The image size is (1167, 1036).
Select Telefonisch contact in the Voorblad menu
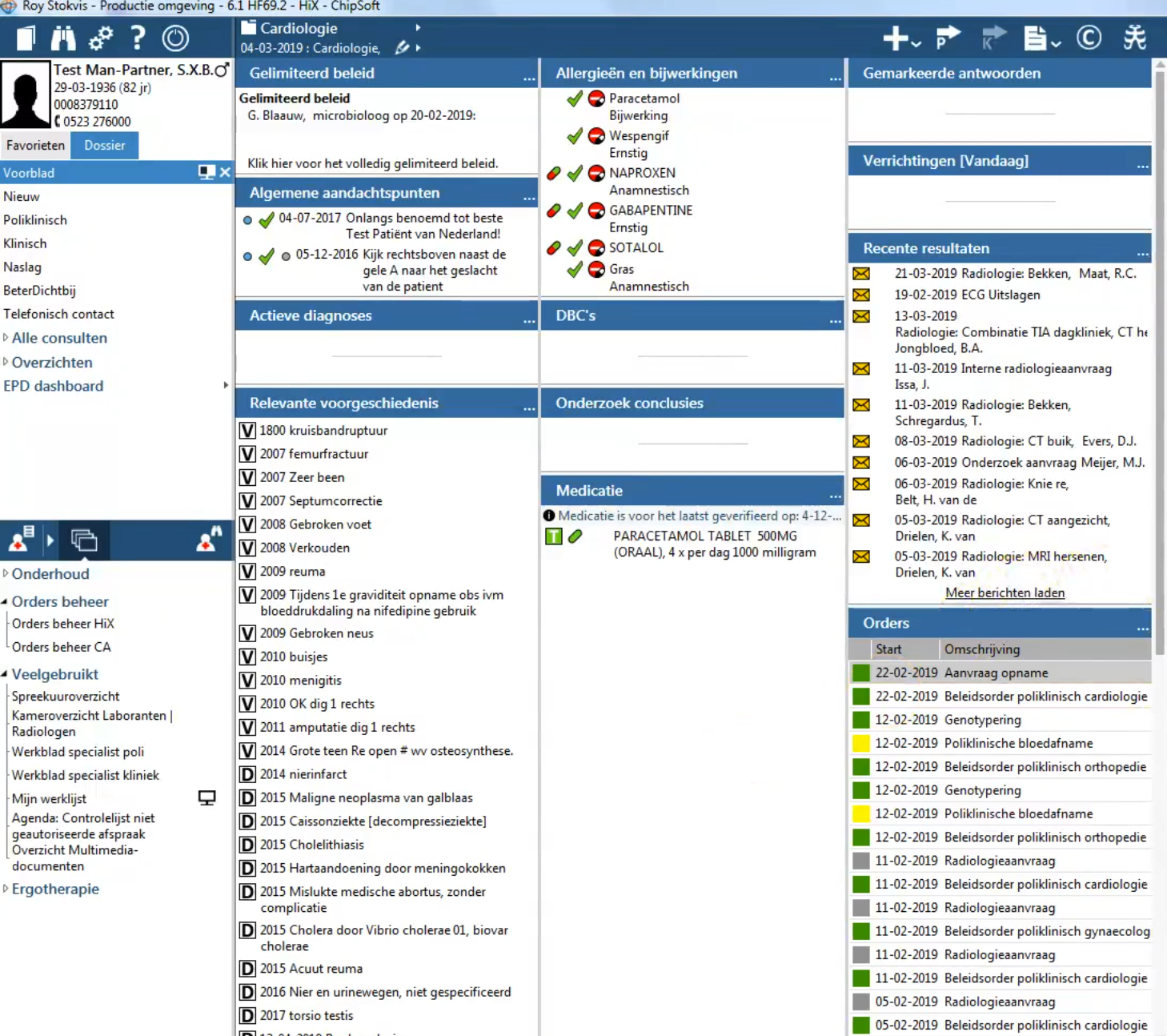coord(58,314)
